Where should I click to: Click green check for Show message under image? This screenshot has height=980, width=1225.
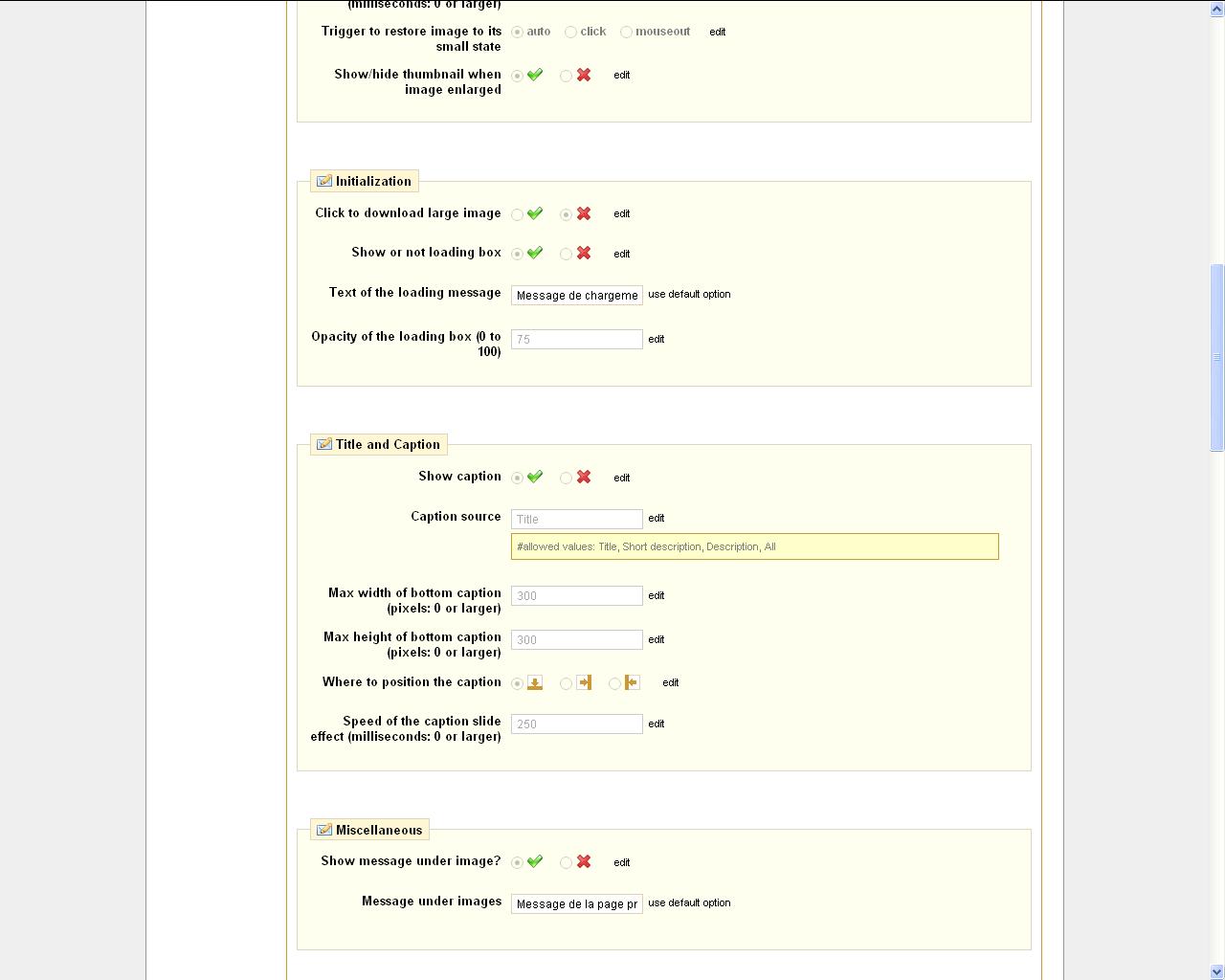coord(535,861)
